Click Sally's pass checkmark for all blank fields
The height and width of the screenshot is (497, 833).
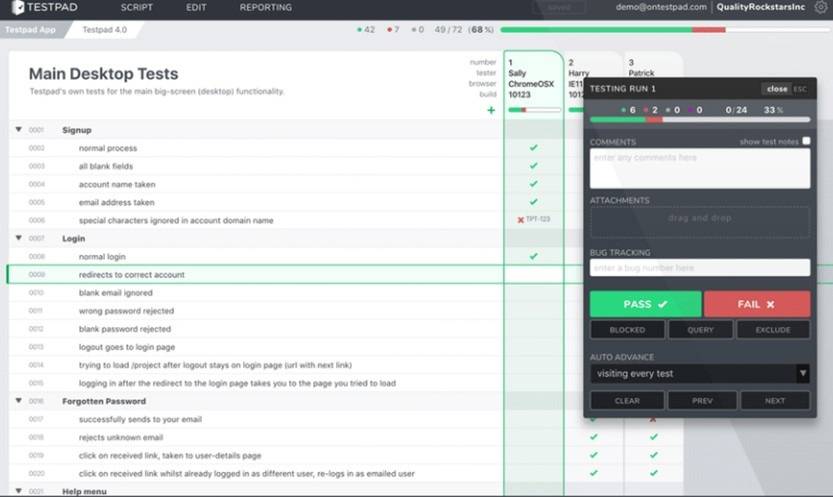(533, 166)
